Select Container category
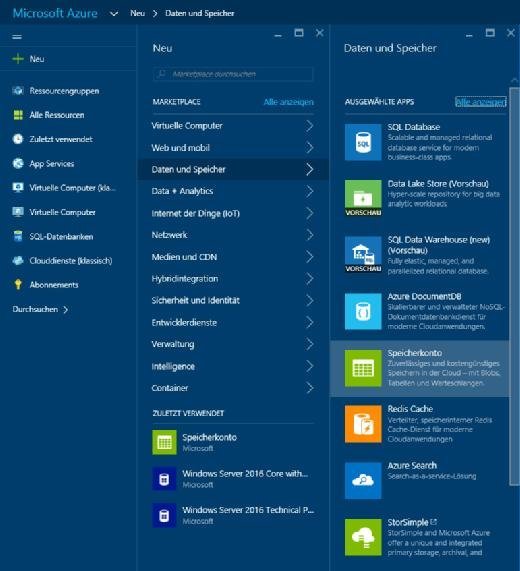The image size is (520, 571). pyautogui.click(x=233, y=388)
